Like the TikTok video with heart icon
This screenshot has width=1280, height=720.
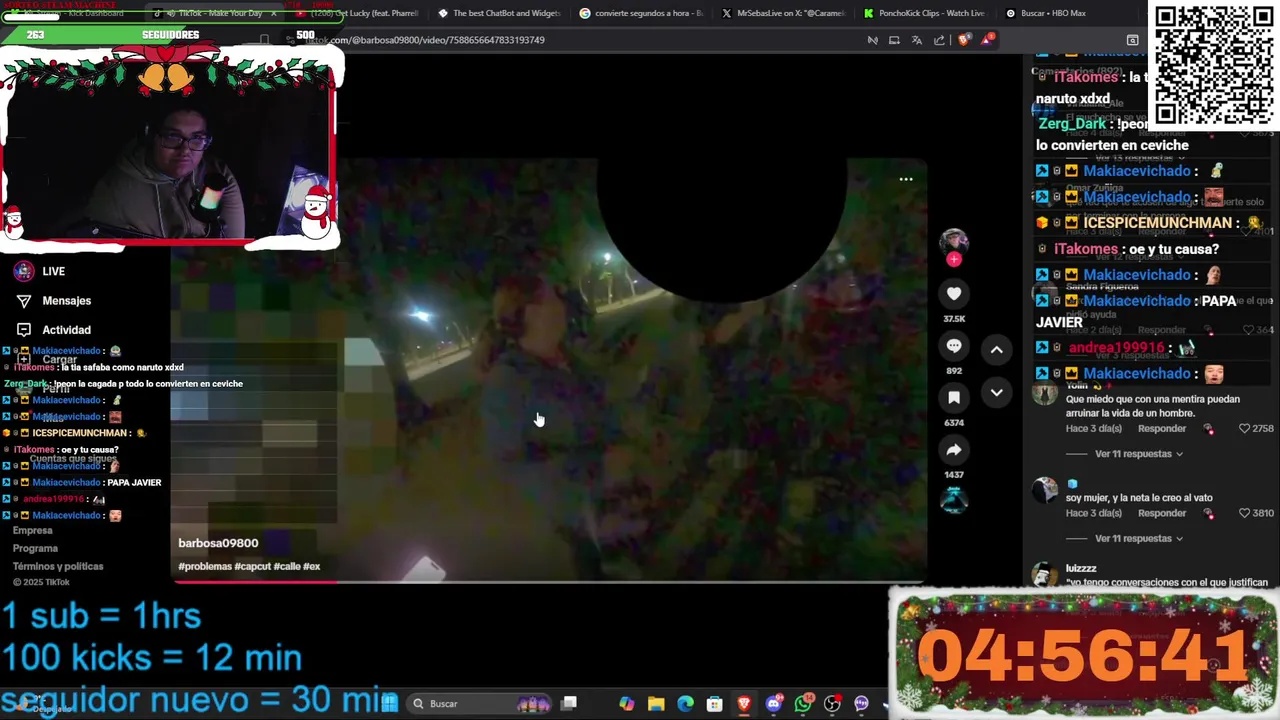point(954,293)
